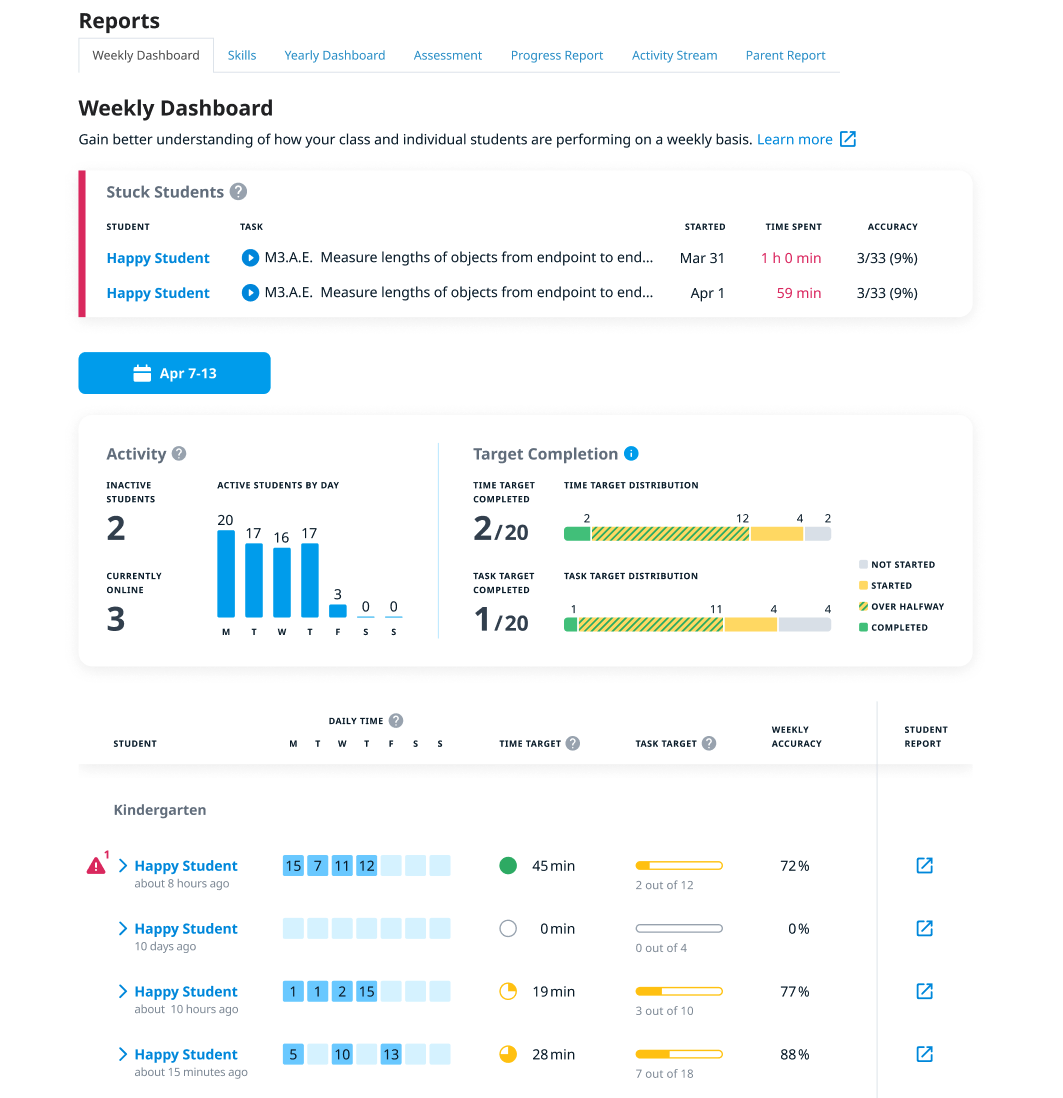The image size is (1063, 1098).
Task: Click the Activity help question mark icon
Action: (x=179, y=454)
